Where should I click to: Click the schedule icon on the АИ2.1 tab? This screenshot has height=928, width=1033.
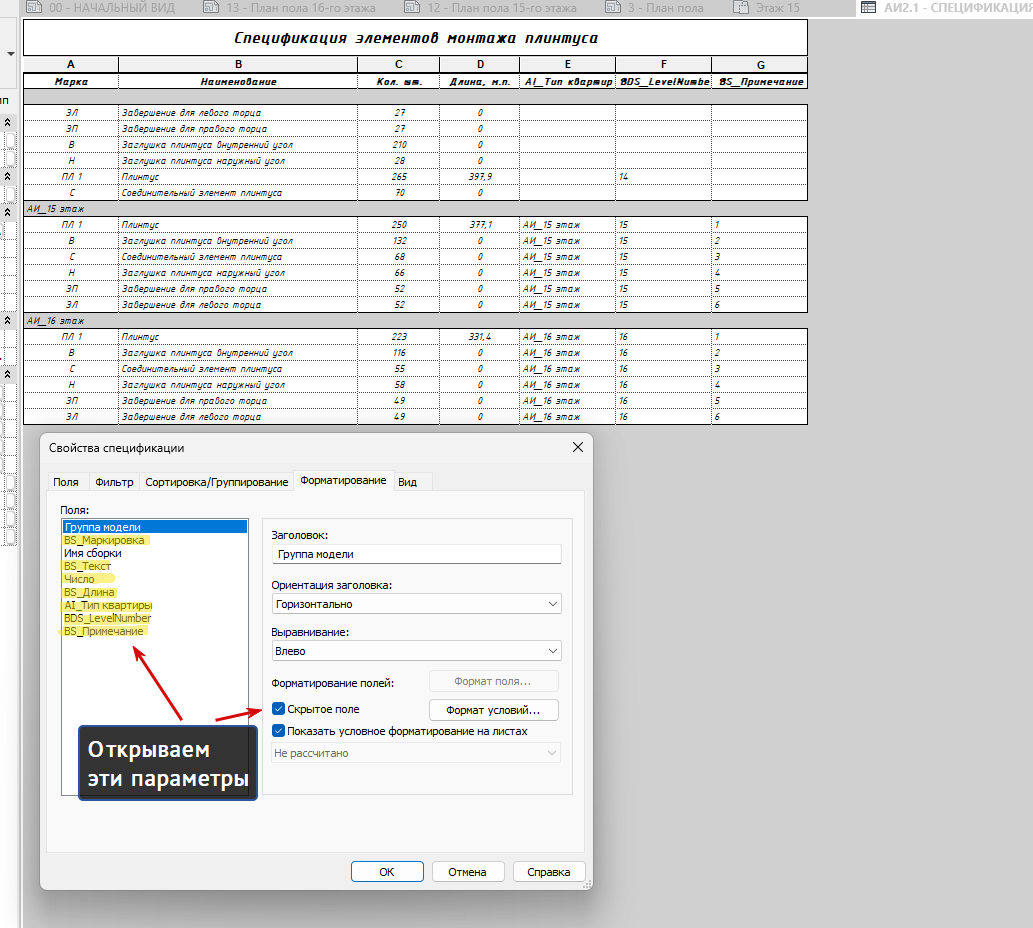click(868, 8)
